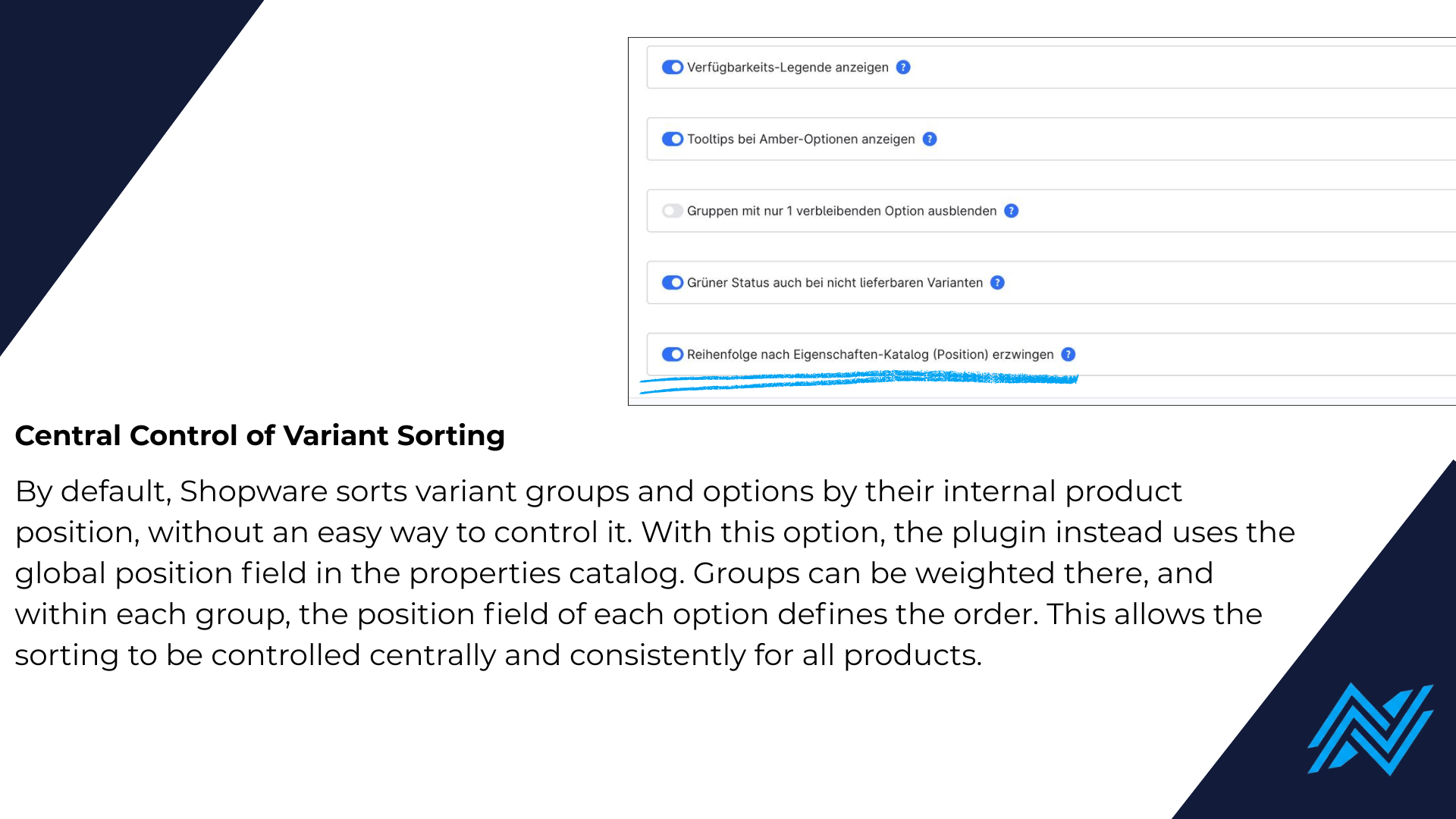Screen dimensions: 1456x819
Task: Click the blue brush underline highlight
Action: click(858, 381)
